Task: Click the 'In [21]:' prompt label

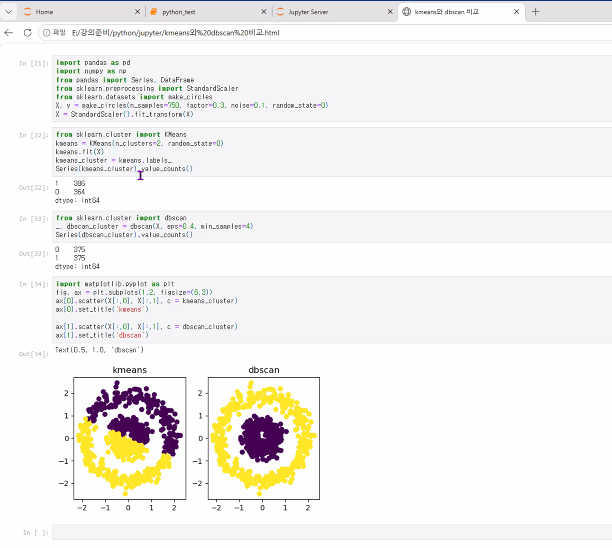Action: [34, 63]
